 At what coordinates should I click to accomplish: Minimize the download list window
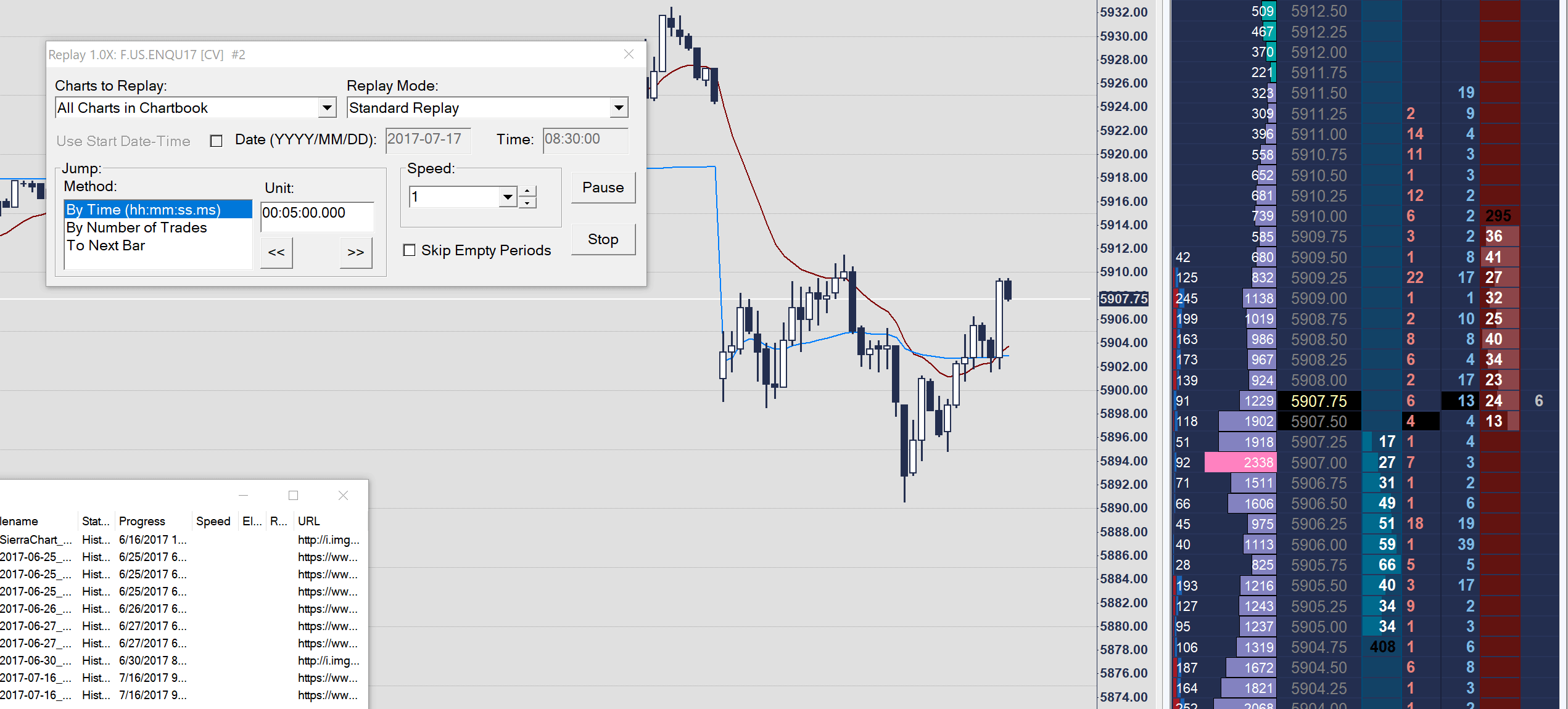pos(243,495)
